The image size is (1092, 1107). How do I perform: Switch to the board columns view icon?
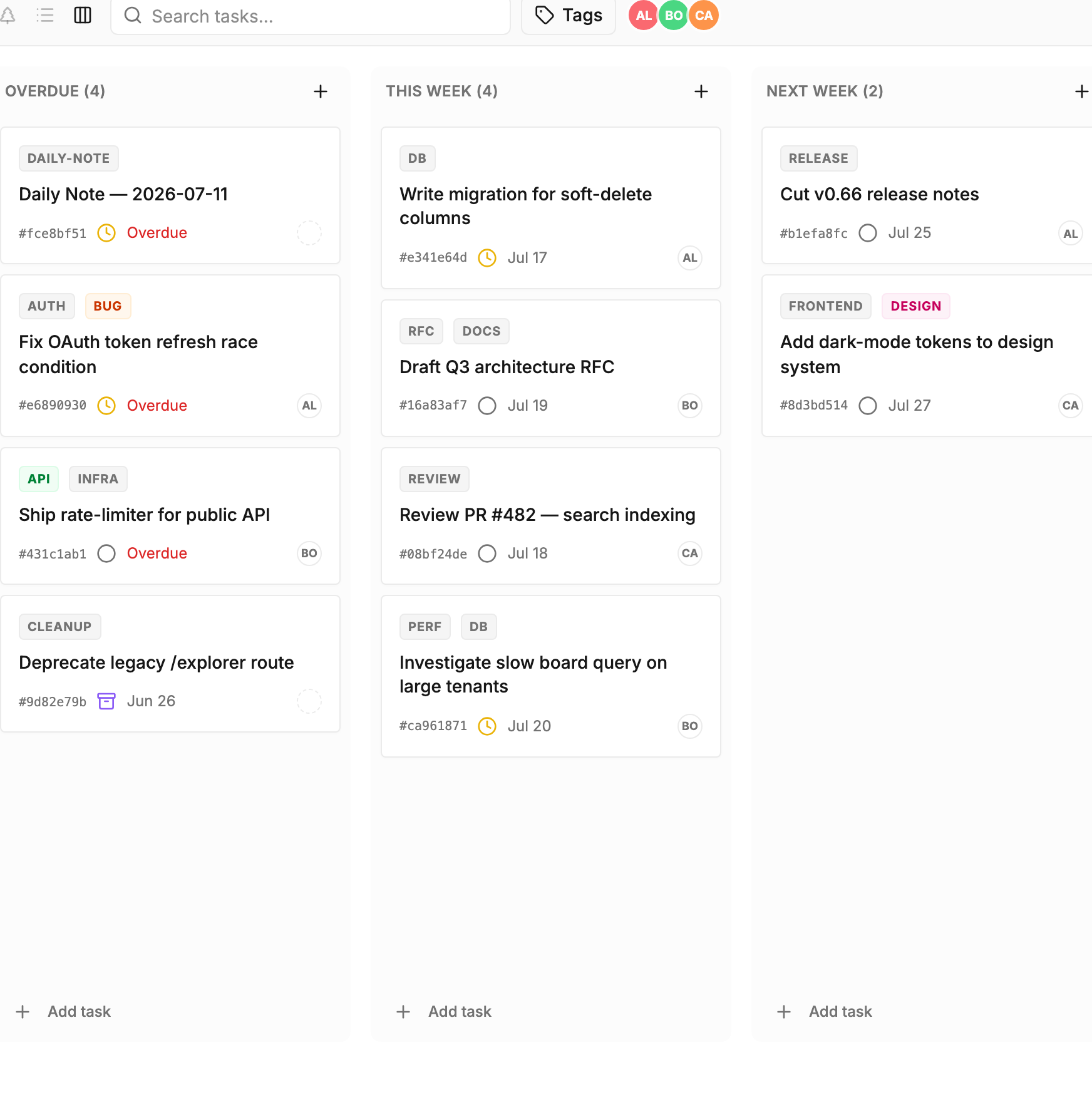(83, 15)
